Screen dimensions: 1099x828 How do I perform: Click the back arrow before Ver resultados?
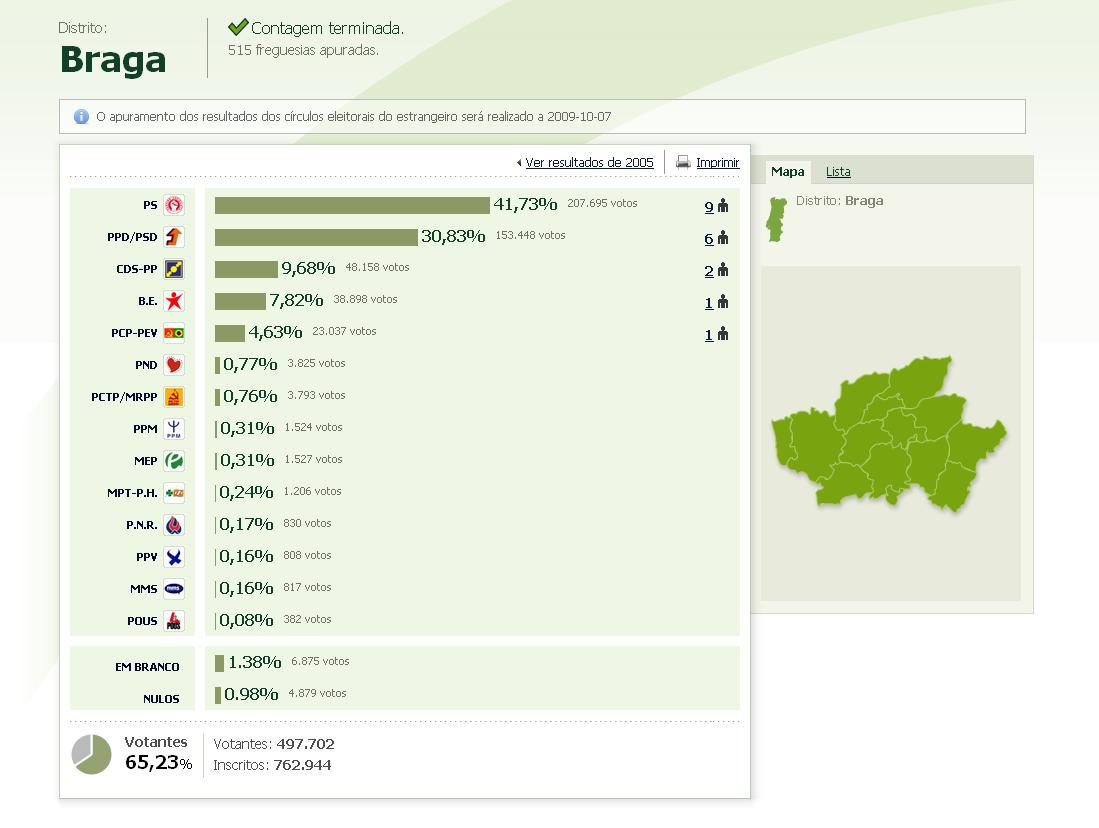[519, 163]
